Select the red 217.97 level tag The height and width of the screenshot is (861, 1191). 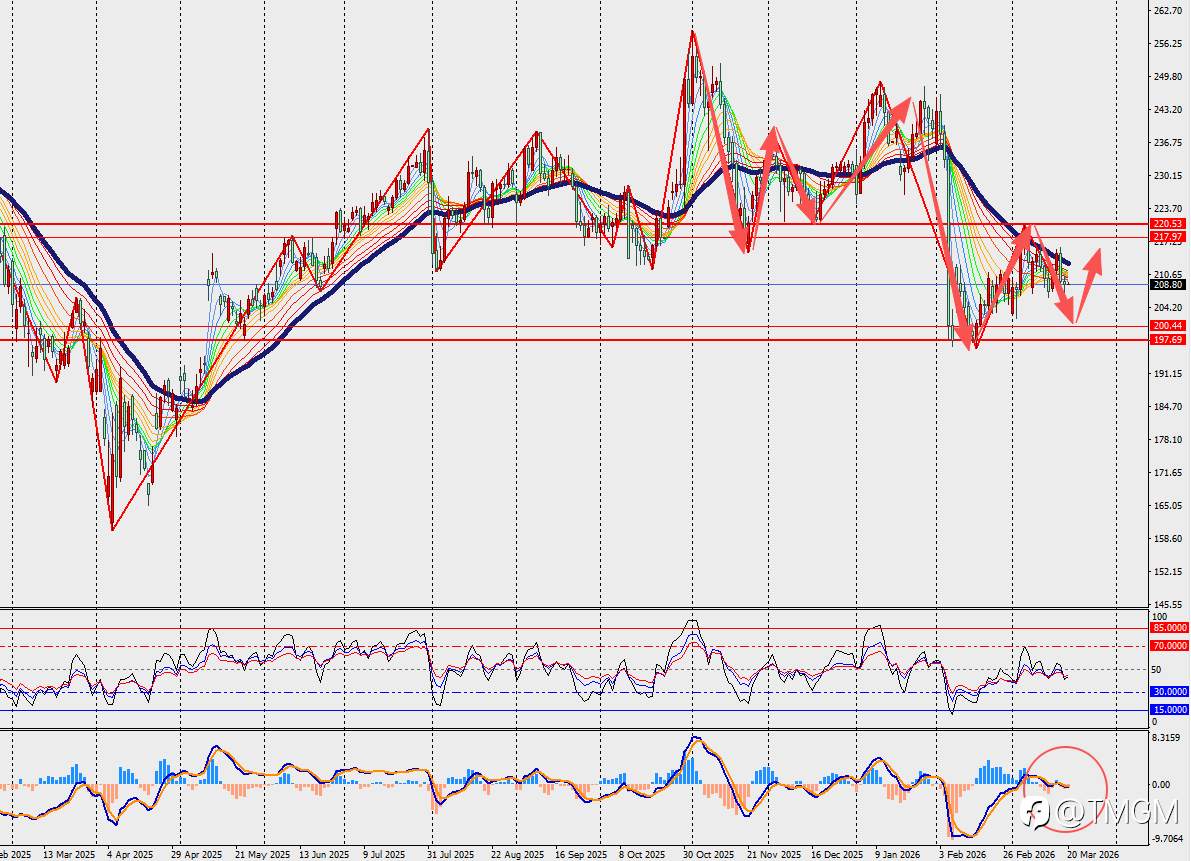click(x=1168, y=237)
